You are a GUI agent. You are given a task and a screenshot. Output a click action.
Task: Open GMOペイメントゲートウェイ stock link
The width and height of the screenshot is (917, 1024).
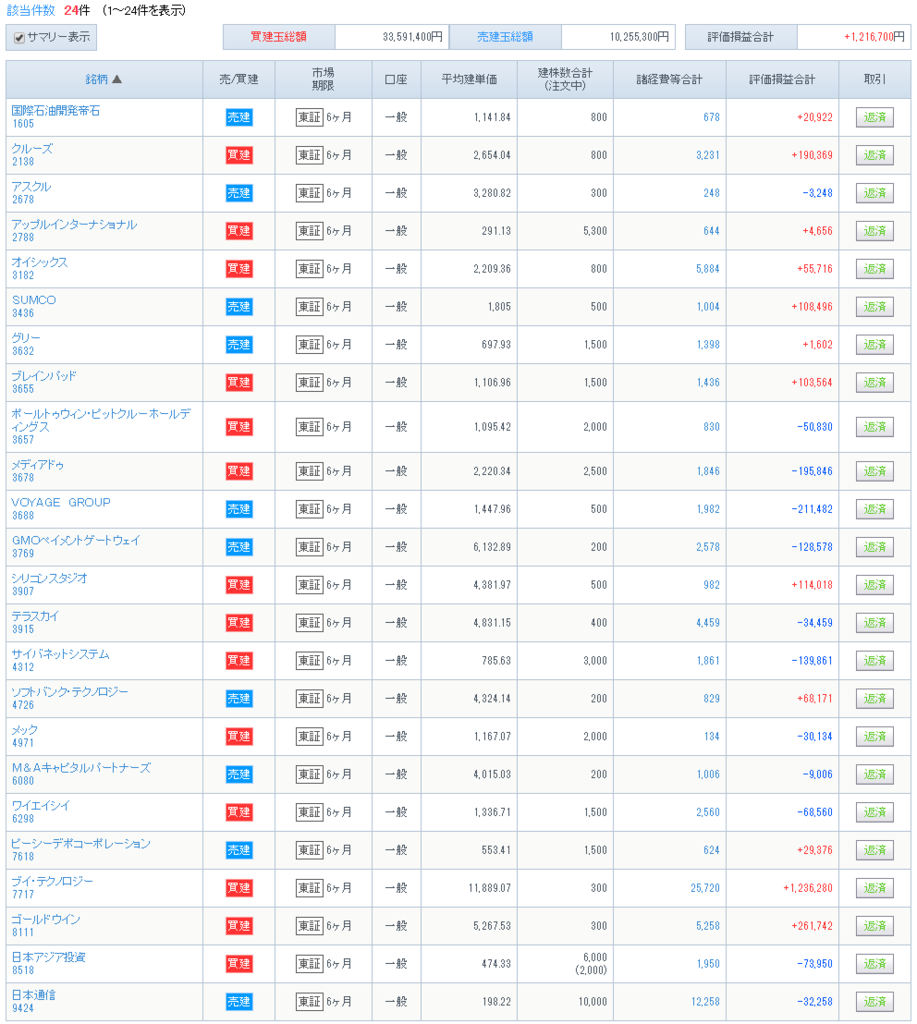point(76,540)
